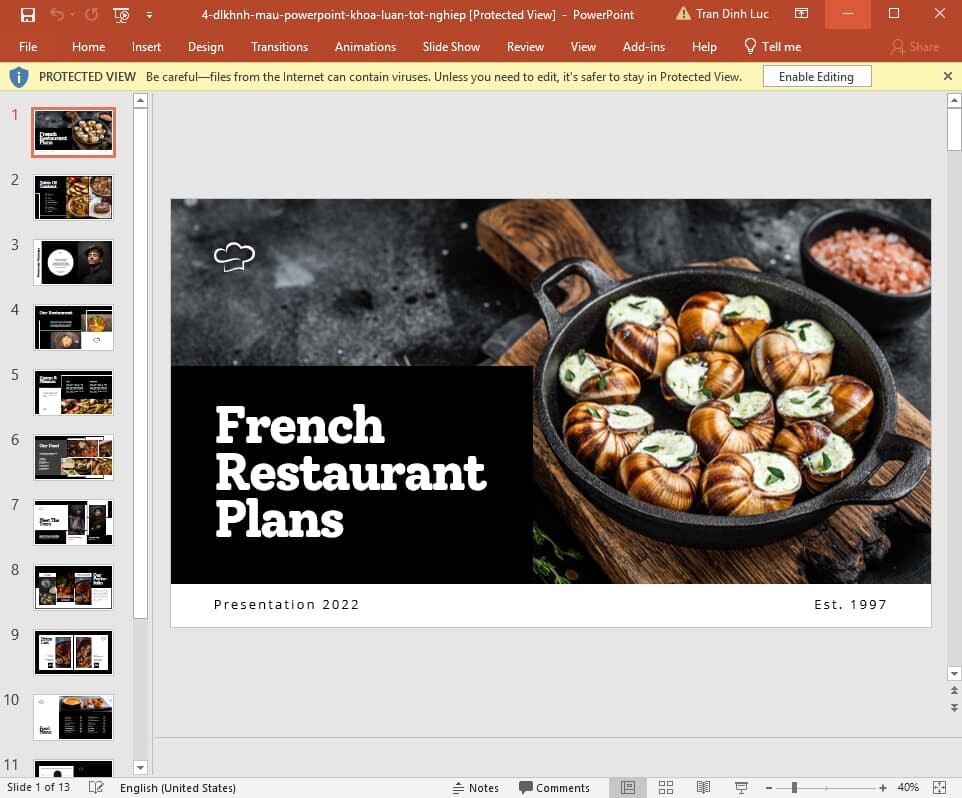Select slide 5 in the thumbnail pane
The image size is (962, 798).
[x=72, y=392]
